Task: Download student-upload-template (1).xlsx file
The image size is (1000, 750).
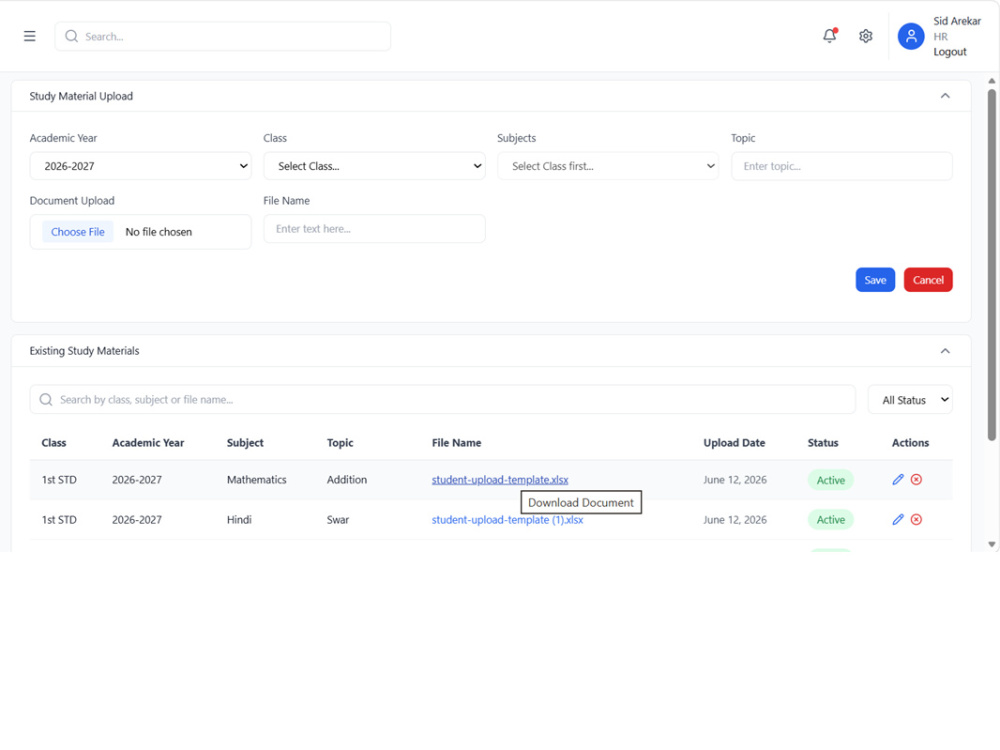Action: coord(507,520)
